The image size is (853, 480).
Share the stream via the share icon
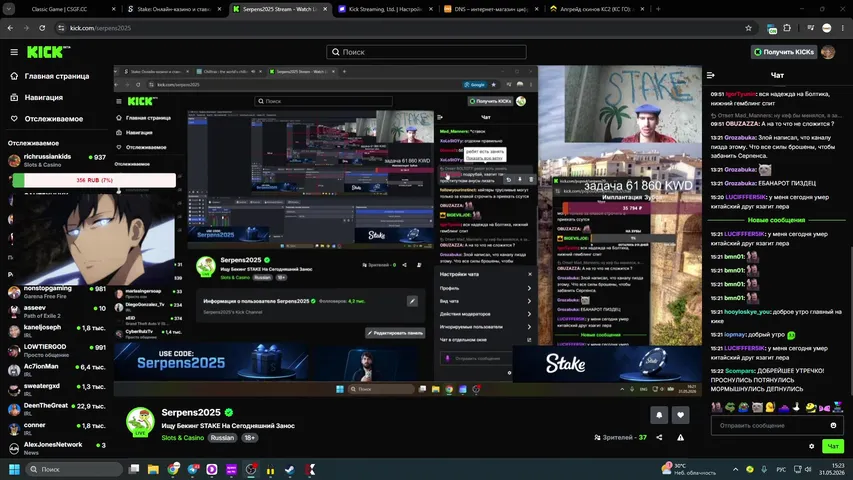(659, 438)
